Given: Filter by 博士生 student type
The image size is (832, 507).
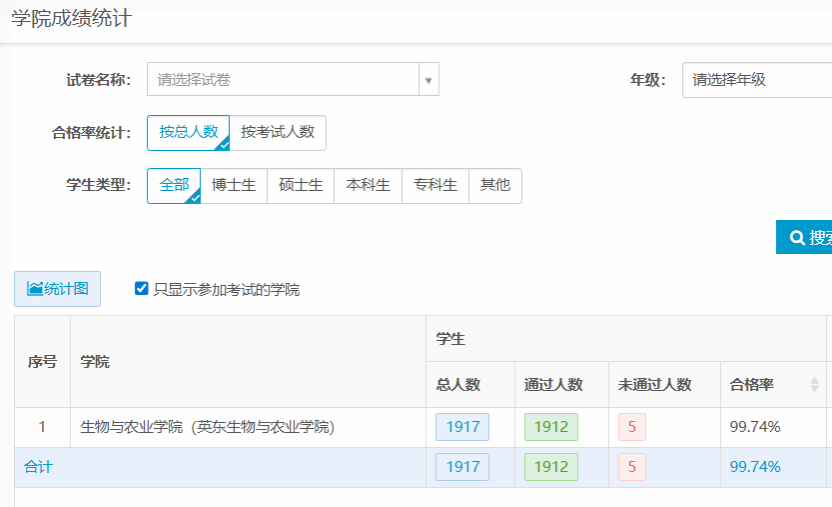Looking at the screenshot, I should (234, 185).
